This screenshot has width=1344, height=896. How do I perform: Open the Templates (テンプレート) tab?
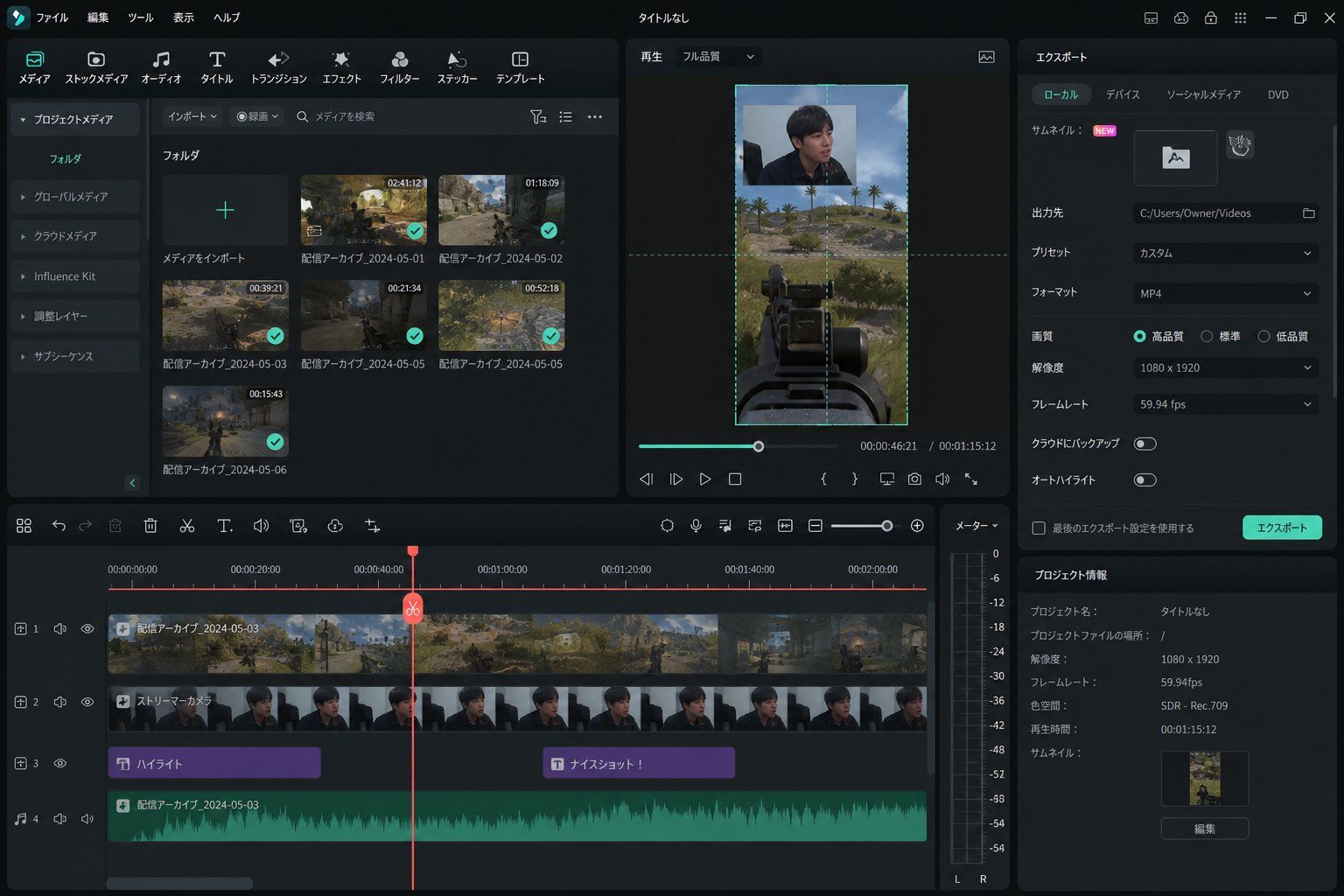[521, 67]
